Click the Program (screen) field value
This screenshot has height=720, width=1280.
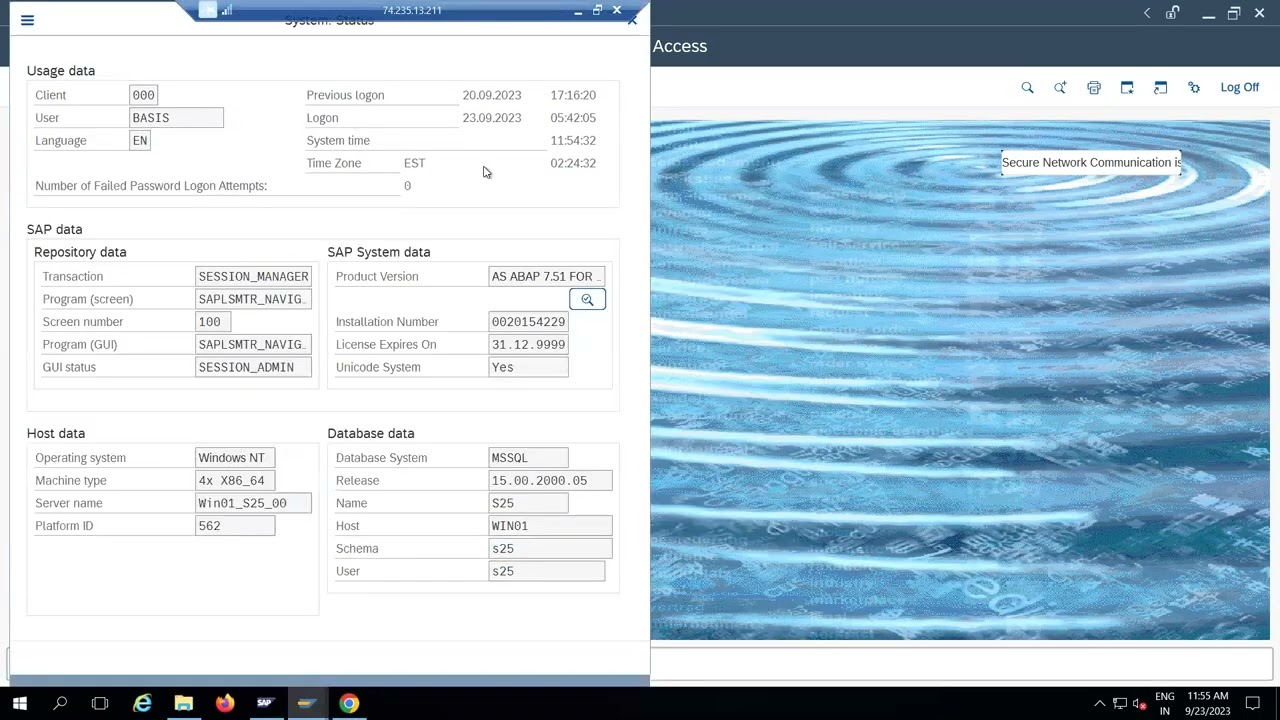(253, 299)
